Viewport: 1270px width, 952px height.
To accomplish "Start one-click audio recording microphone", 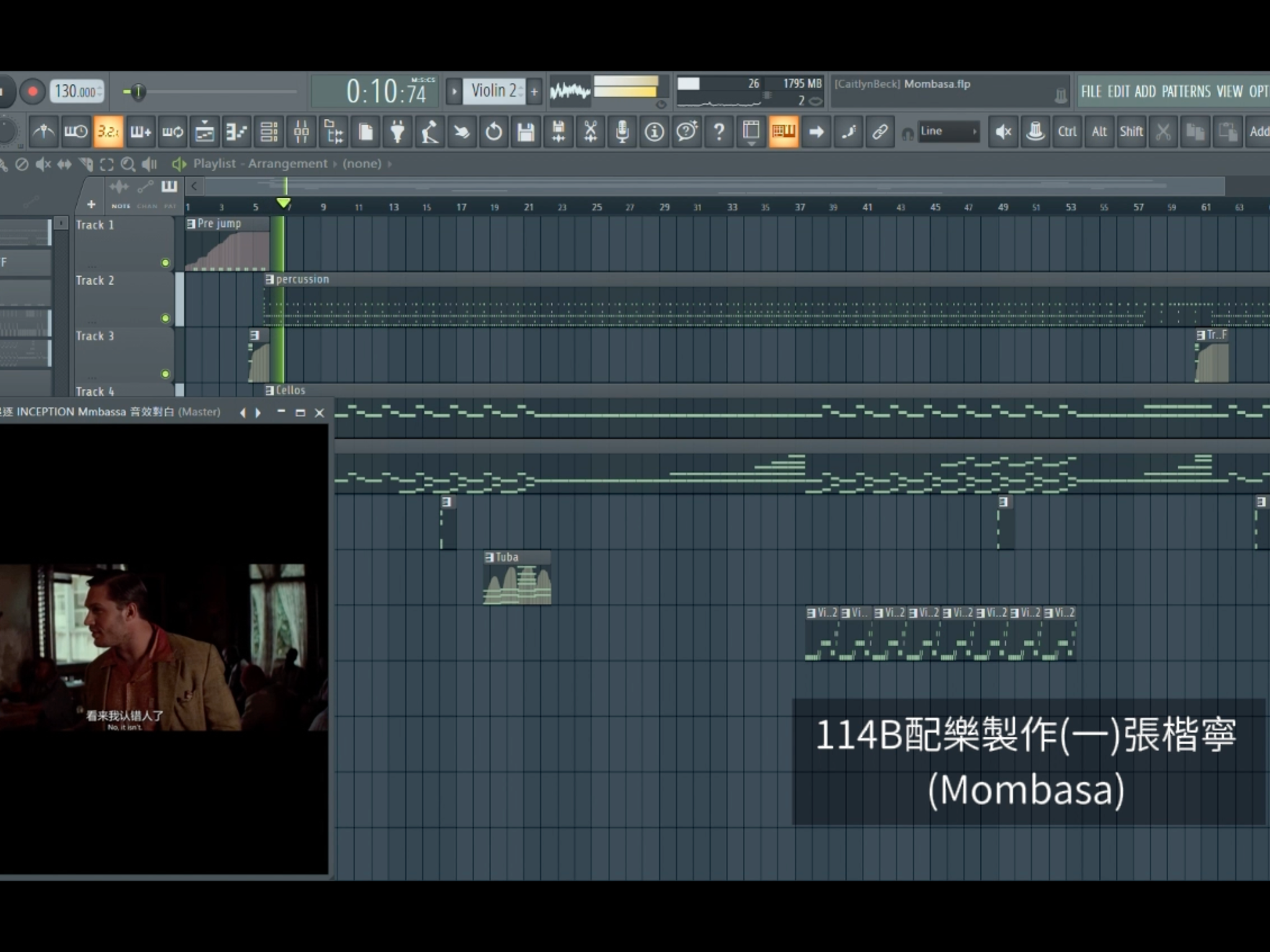I will (623, 131).
